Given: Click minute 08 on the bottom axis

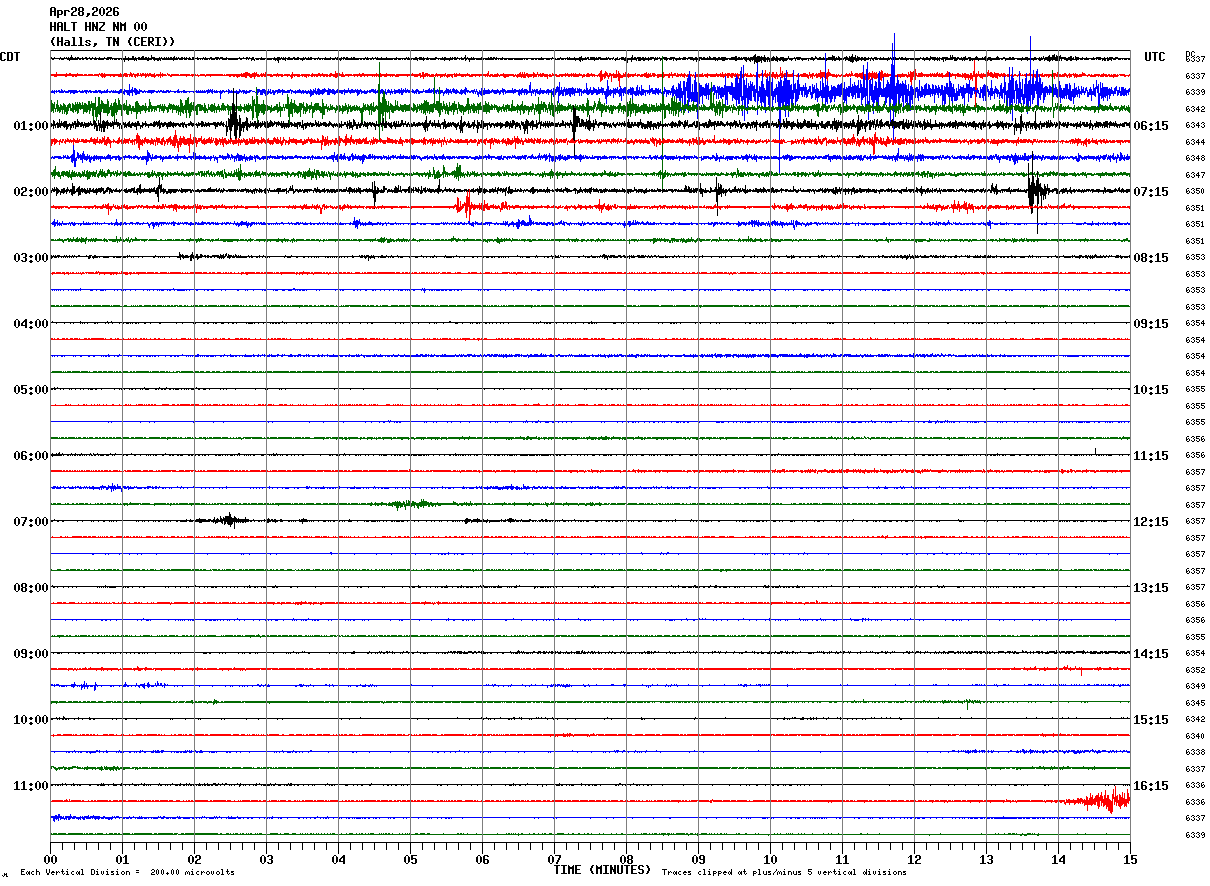Looking at the screenshot, I should click(x=626, y=859).
